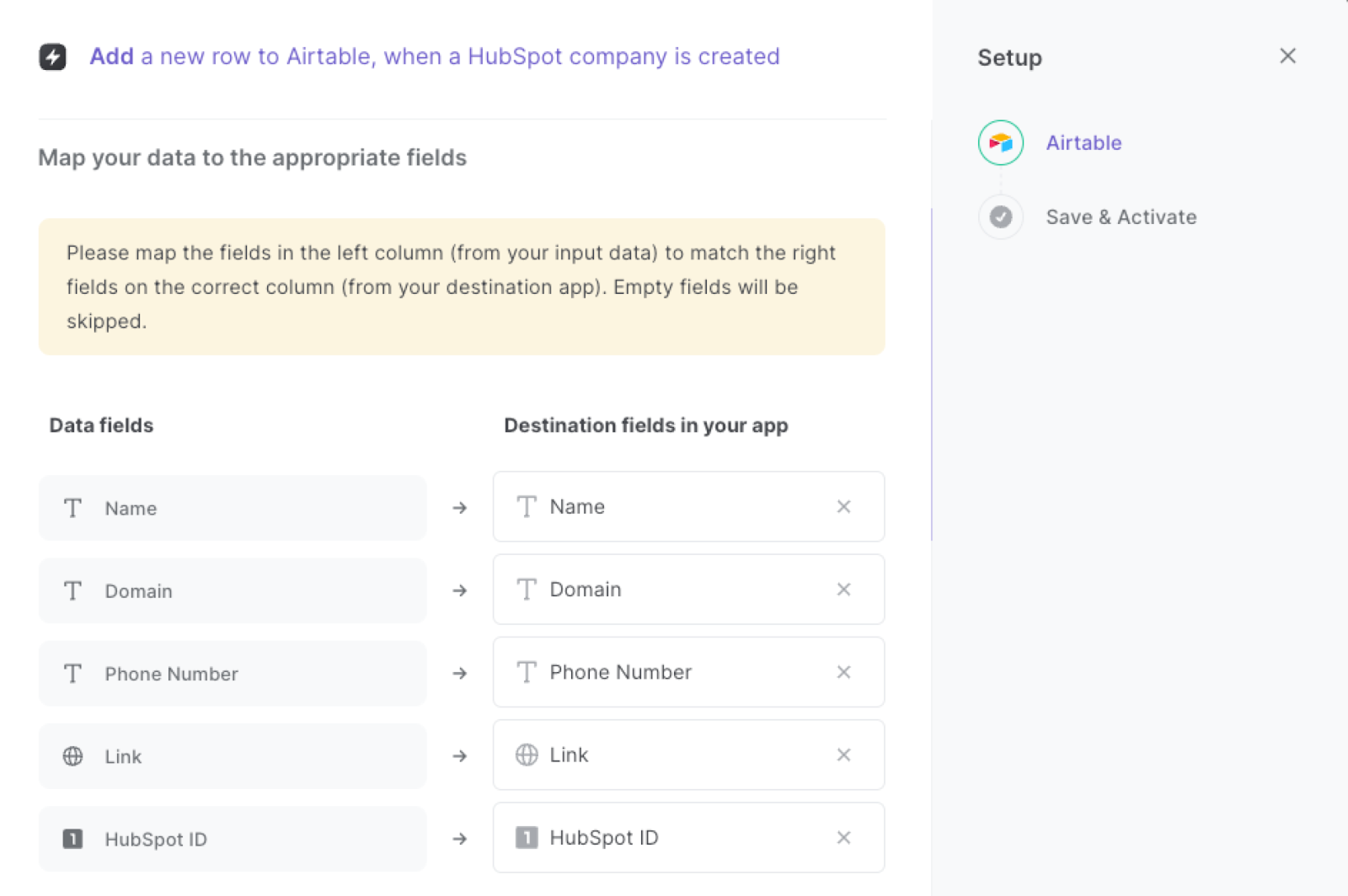Click text icon in destination Phone Number field

click(x=527, y=672)
